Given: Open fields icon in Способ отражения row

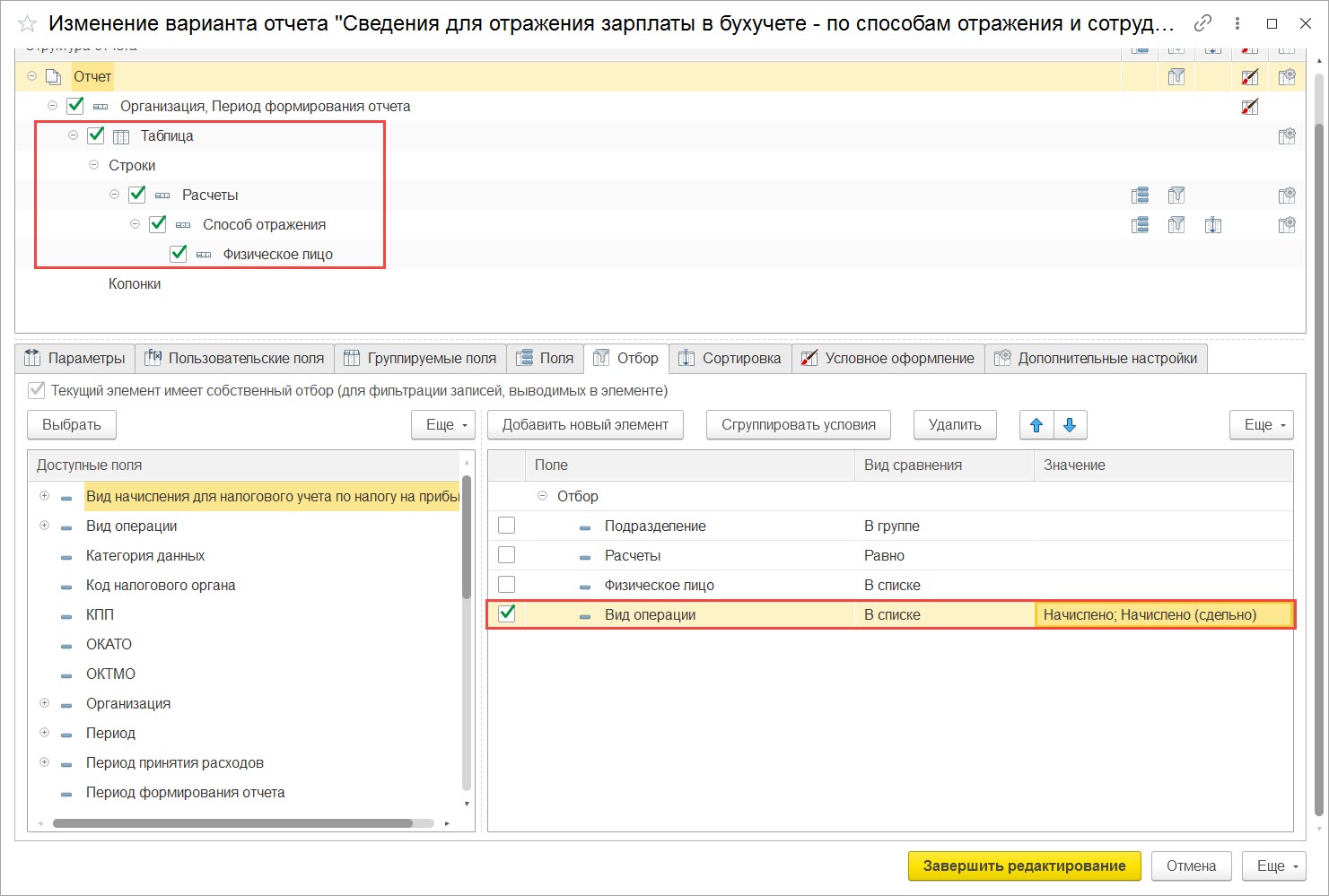Looking at the screenshot, I should click(x=1140, y=225).
